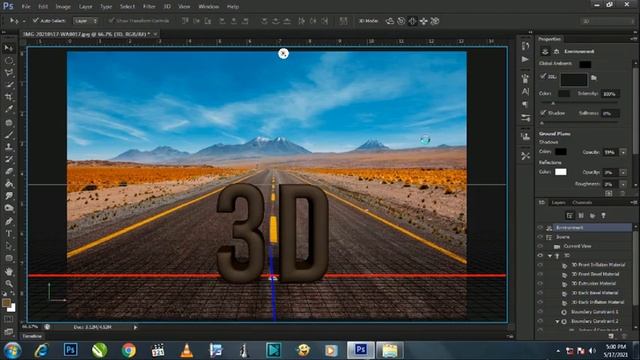Open the status bar Doc info arrow
640x360 pixels.
[x=136, y=327]
